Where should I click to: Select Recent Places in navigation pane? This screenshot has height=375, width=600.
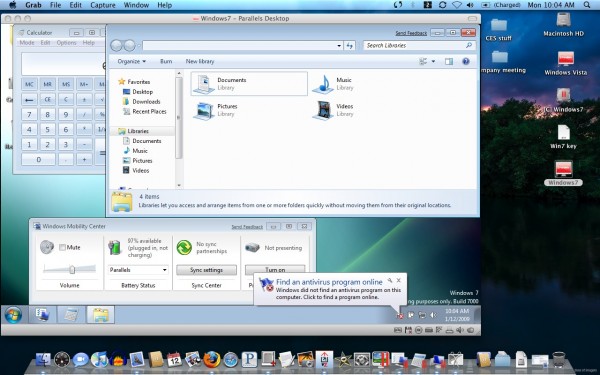149,112
